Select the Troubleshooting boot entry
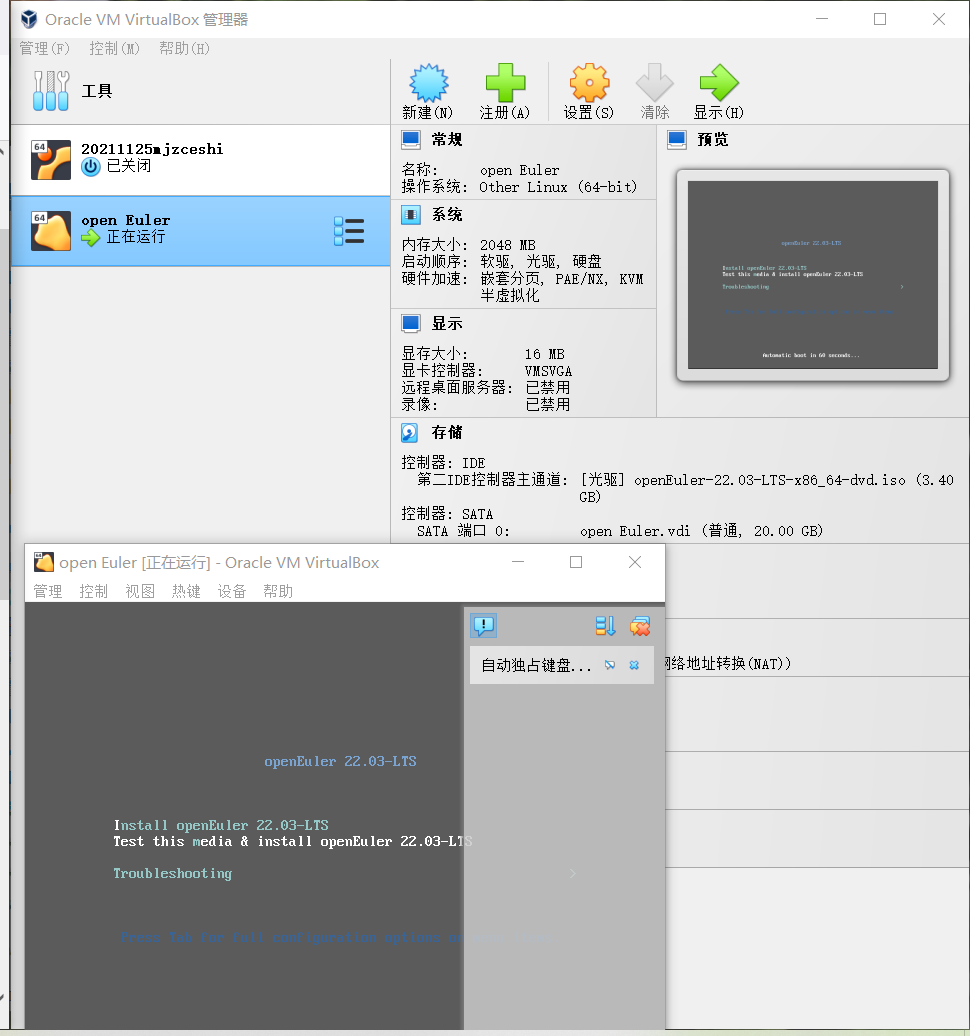970x1036 pixels. (172, 873)
